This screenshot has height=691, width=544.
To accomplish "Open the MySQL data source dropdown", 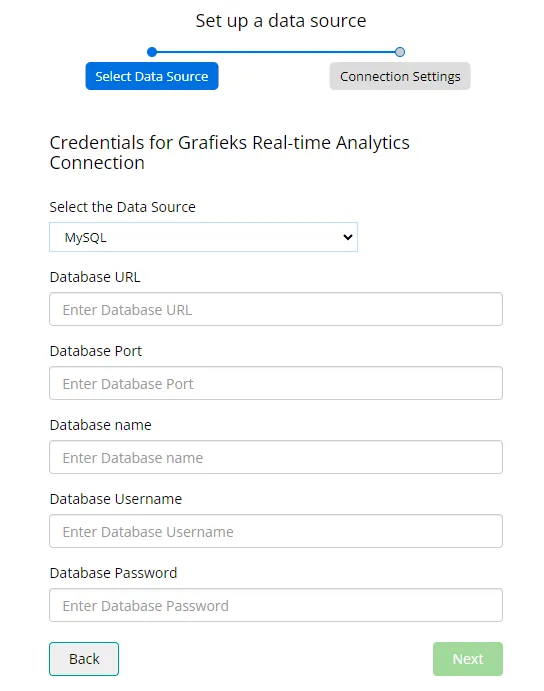I will coord(203,237).
